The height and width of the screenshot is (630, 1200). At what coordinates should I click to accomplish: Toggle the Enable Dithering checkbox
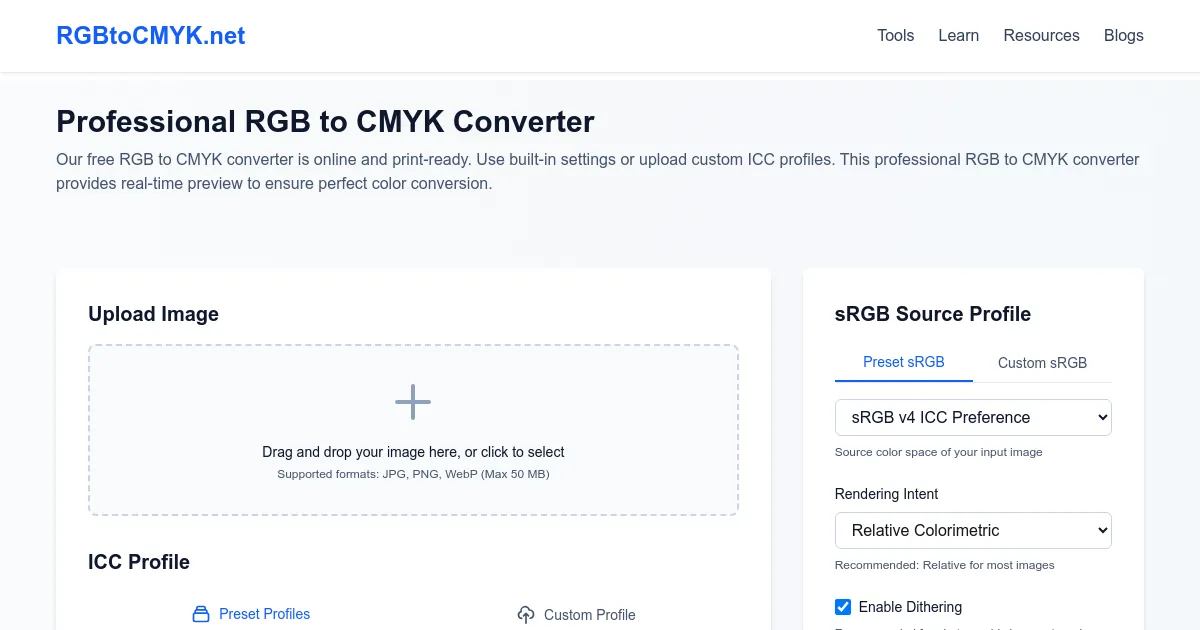pos(843,607)
